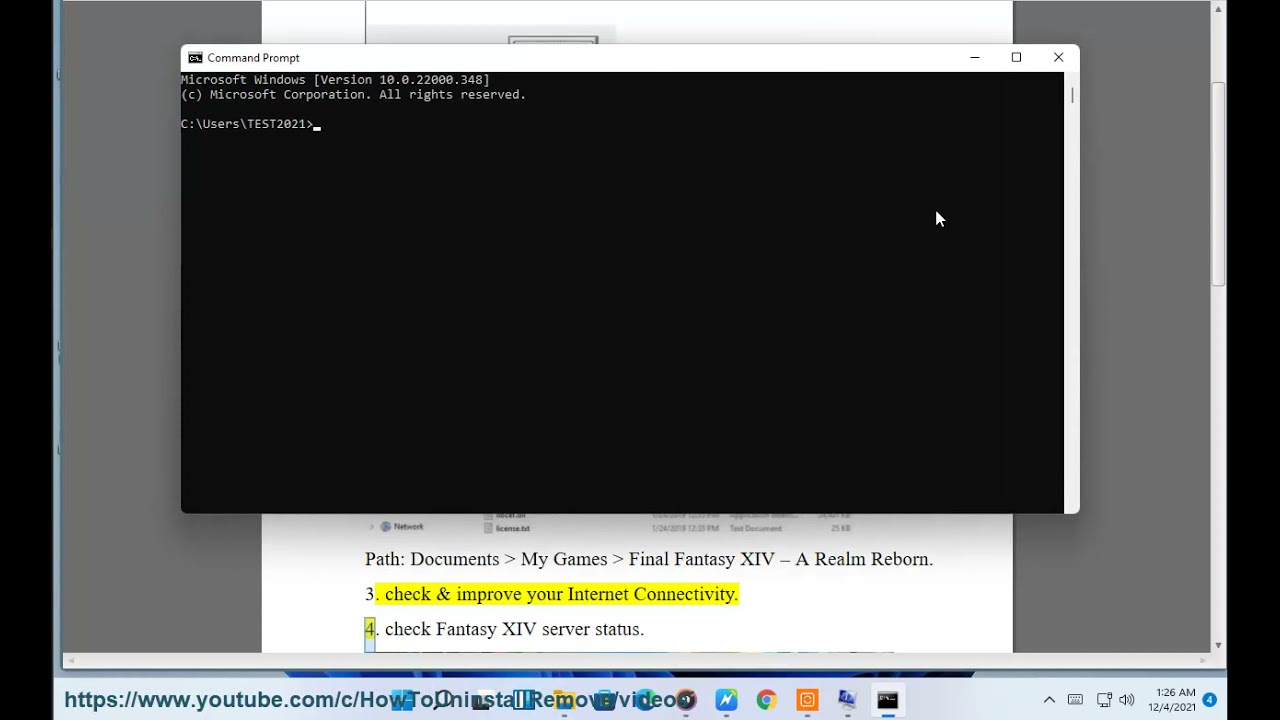Viewport: 1280px width, 720px height.
Task: Click the Network item in document screenshot
Action: (x=402, y=527)
